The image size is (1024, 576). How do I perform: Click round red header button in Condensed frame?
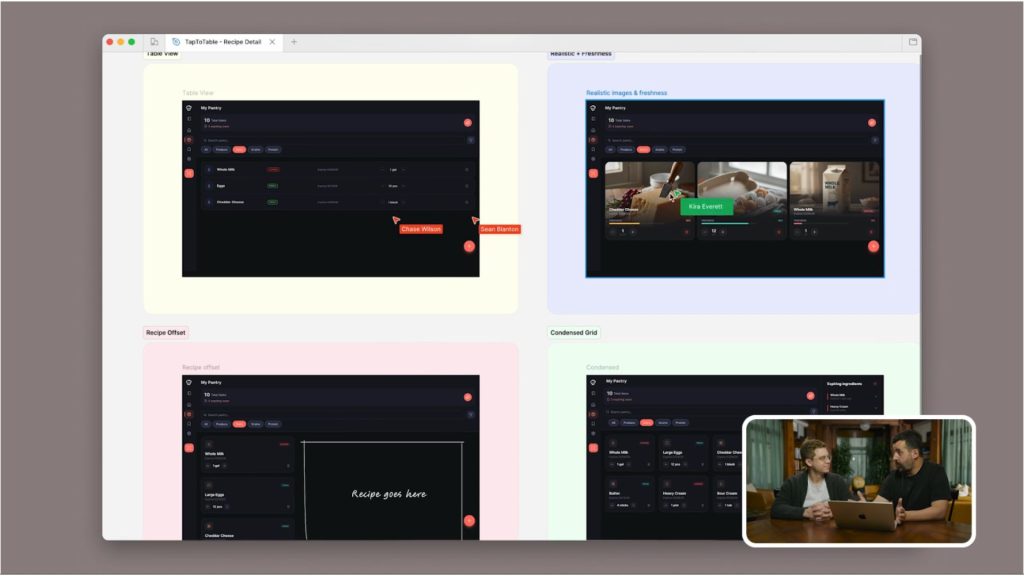(x=810, y=396)
